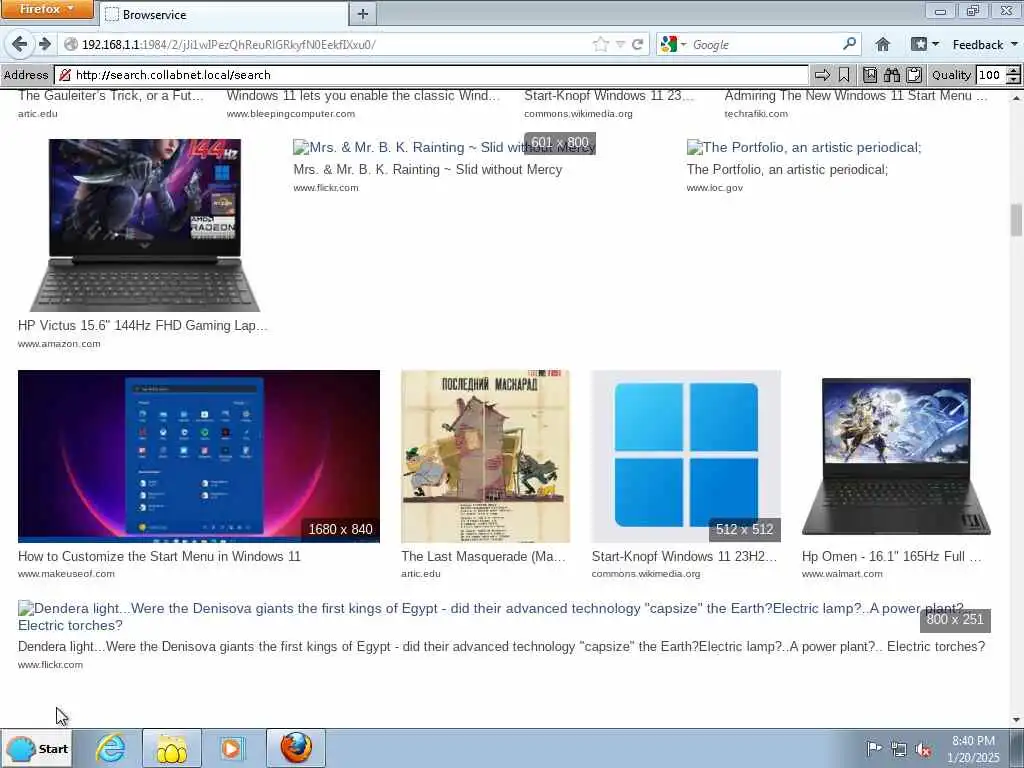This screenshot has height=768, width=1024.
Task: Open the Windows Start button
Action: (36, 748)
